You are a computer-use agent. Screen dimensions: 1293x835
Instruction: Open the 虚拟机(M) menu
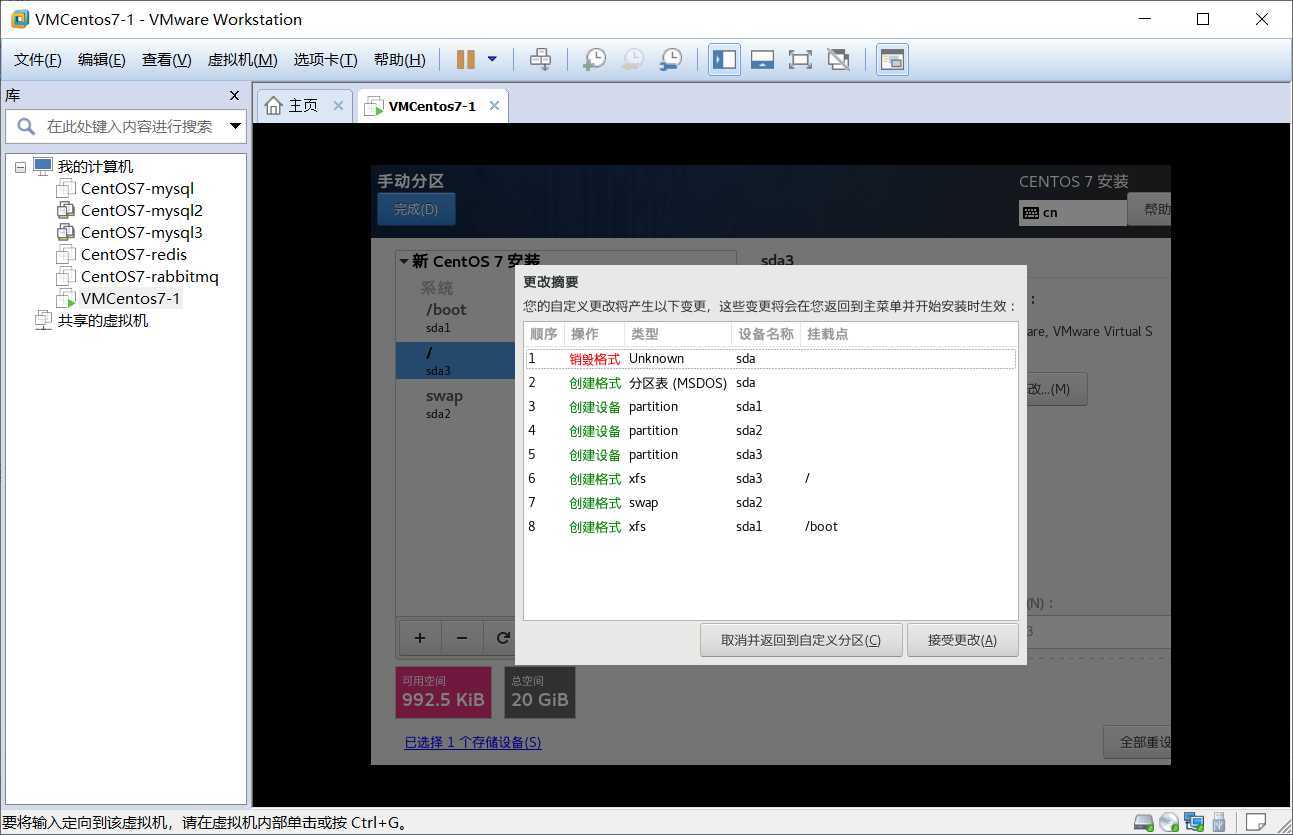[242, 60]
